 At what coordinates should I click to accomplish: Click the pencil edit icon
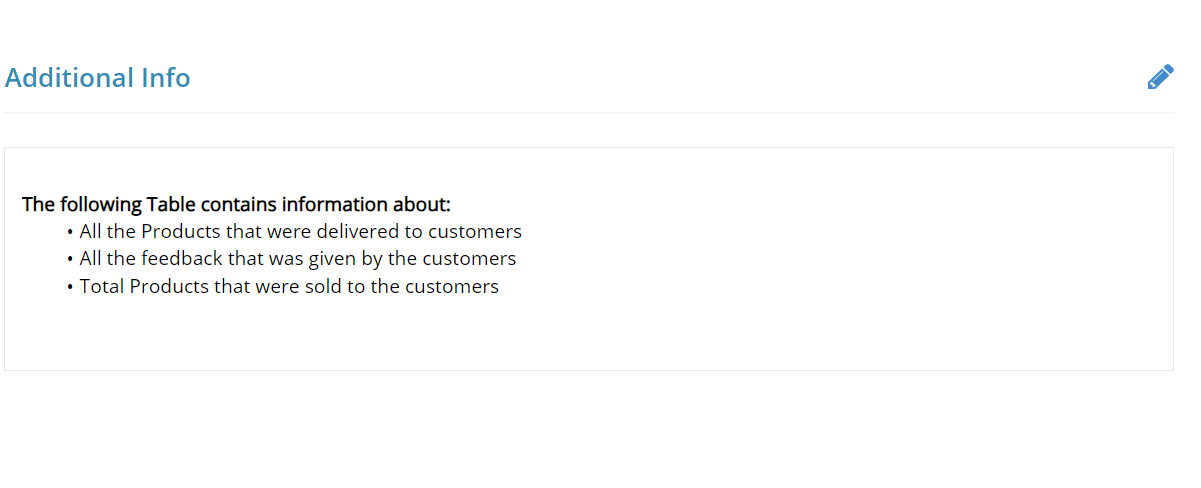[x=1160, y=78]
